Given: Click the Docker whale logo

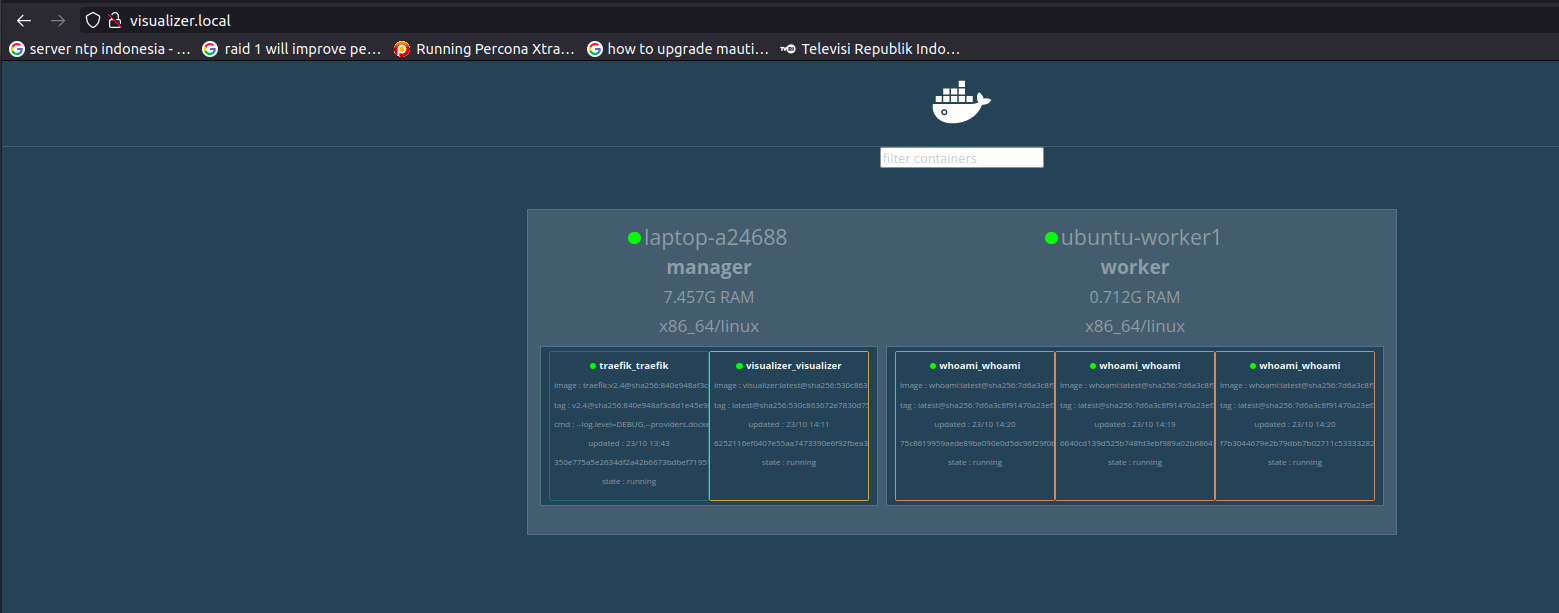Looking at the screenshot, I should [x=960, y=102].
